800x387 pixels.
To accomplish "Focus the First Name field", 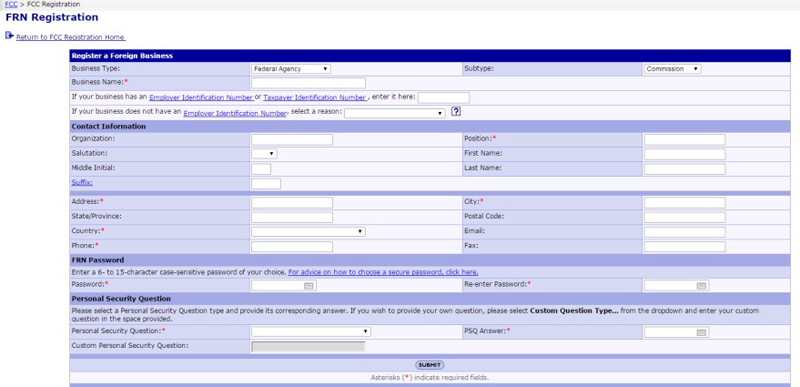I will click(x=685, y=154).
